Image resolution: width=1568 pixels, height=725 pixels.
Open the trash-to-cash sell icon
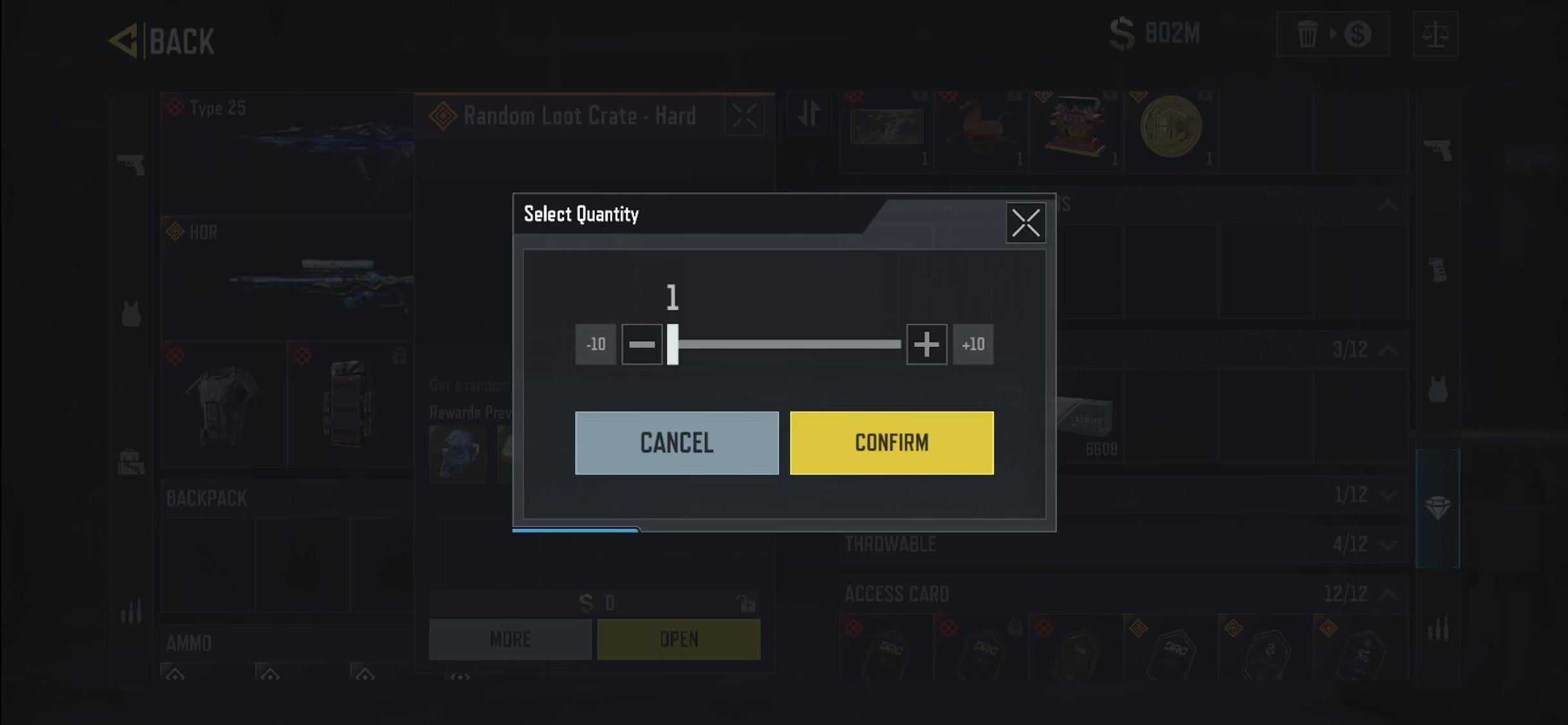pos(1332,34)
